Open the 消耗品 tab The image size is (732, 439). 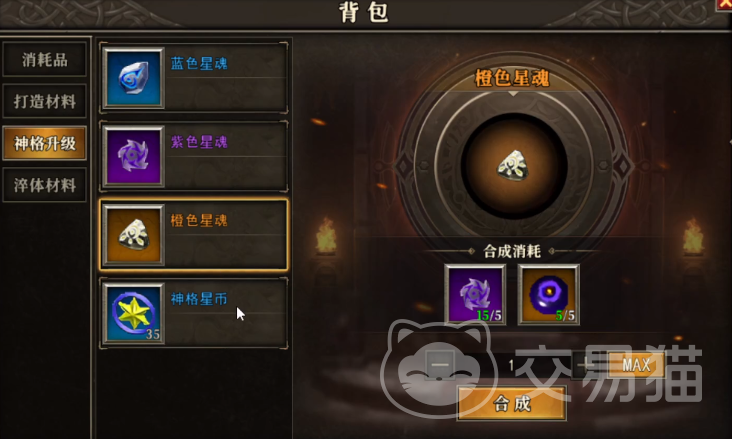click(x=44, y=59)
